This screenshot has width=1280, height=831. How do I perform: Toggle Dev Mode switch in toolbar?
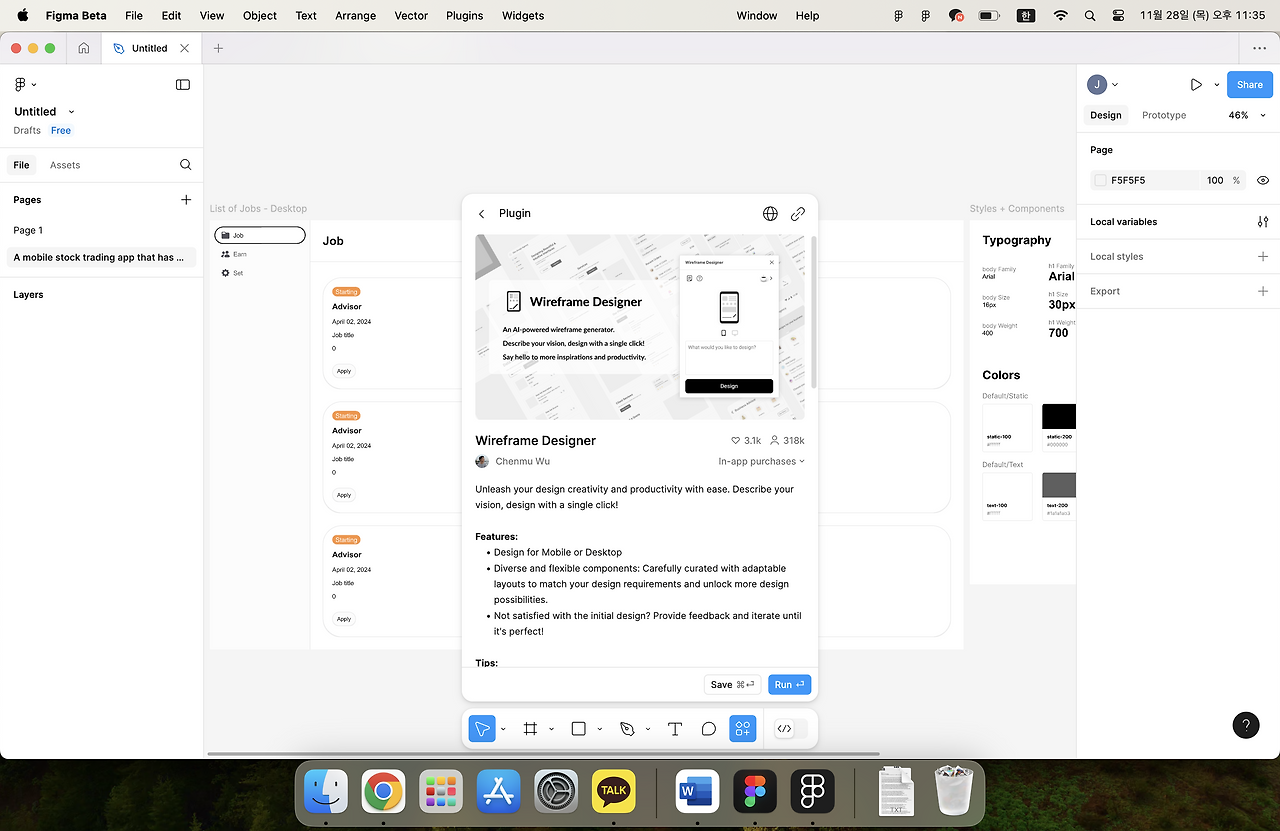coord(791,729)
